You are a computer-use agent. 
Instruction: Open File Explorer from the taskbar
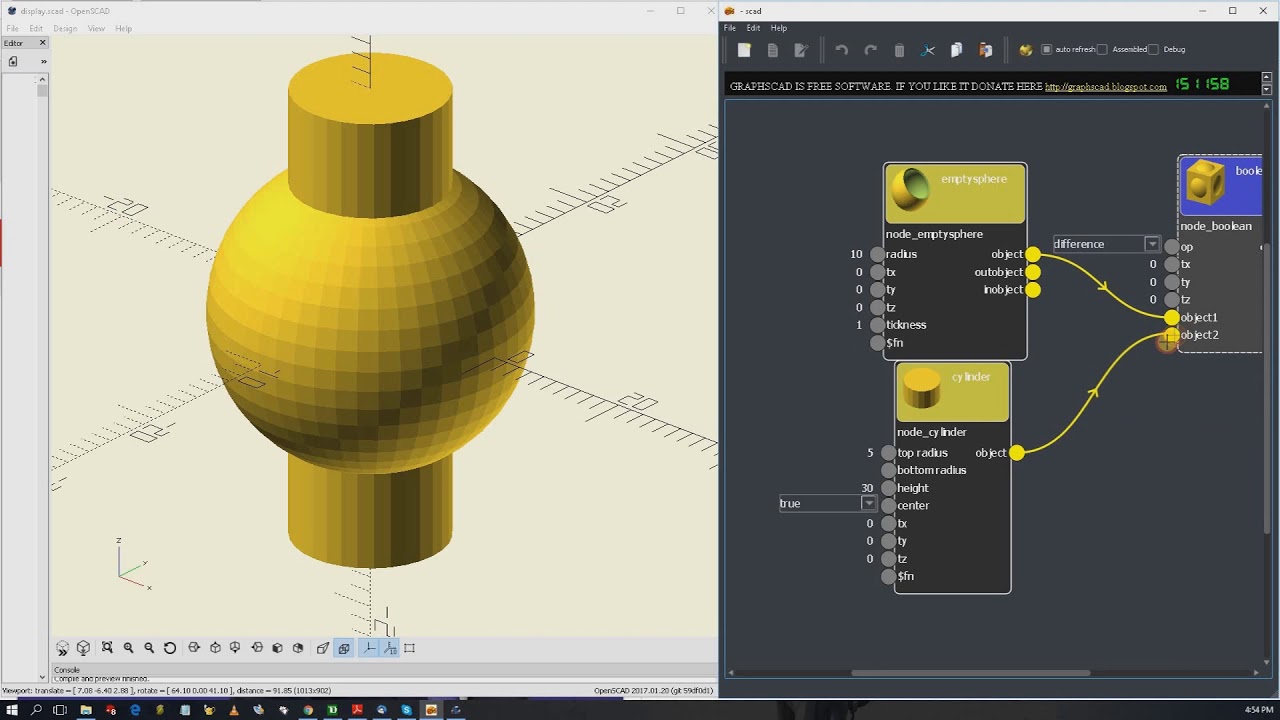point(86,710)
